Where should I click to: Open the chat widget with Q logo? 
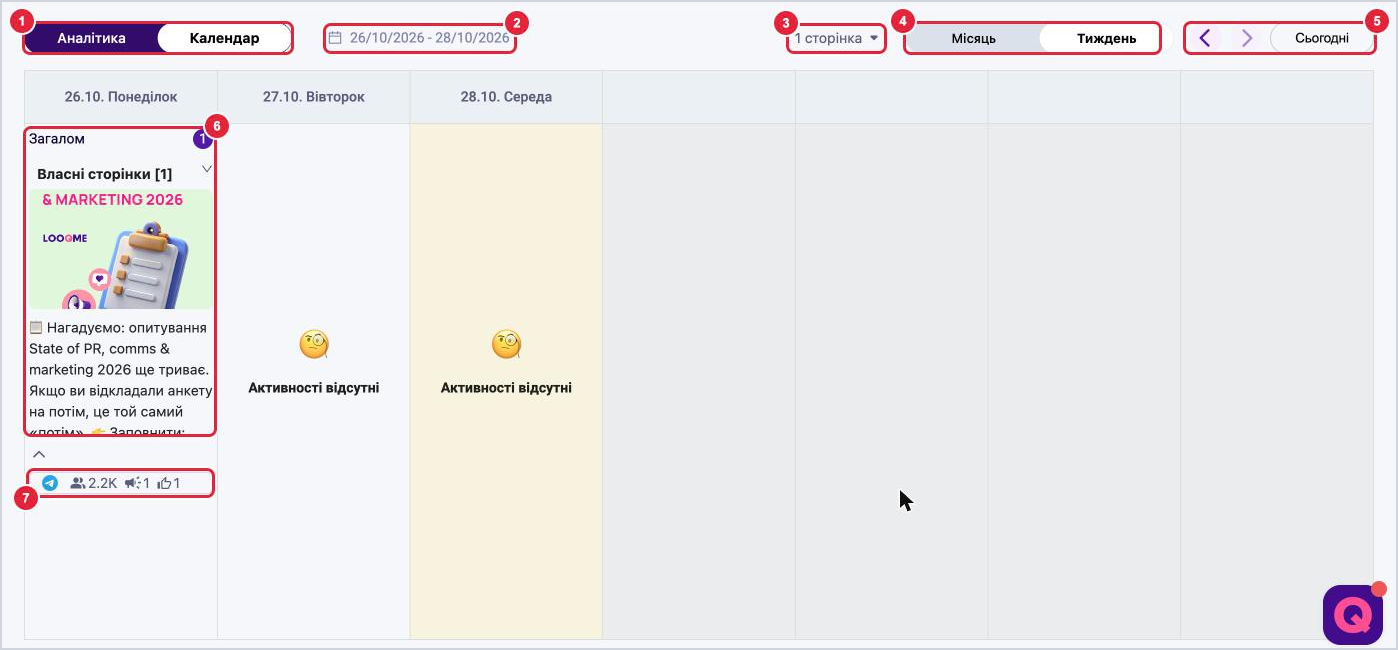pos(1352,614)
